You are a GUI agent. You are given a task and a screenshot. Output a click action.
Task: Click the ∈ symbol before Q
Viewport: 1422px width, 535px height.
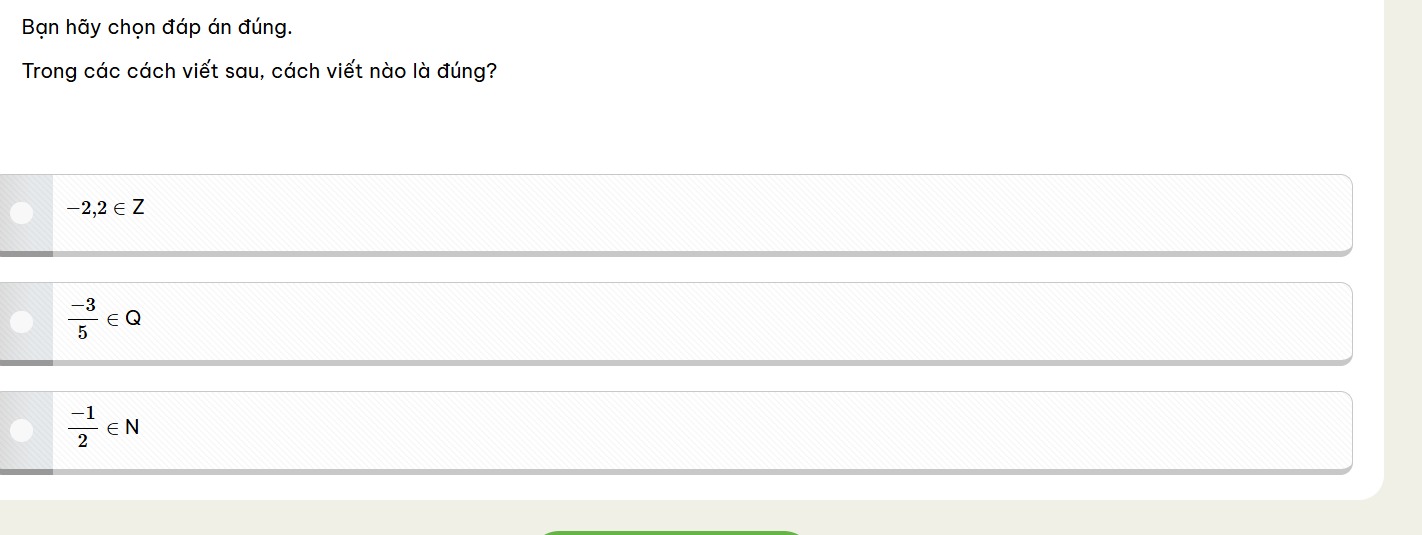(112, 320)
